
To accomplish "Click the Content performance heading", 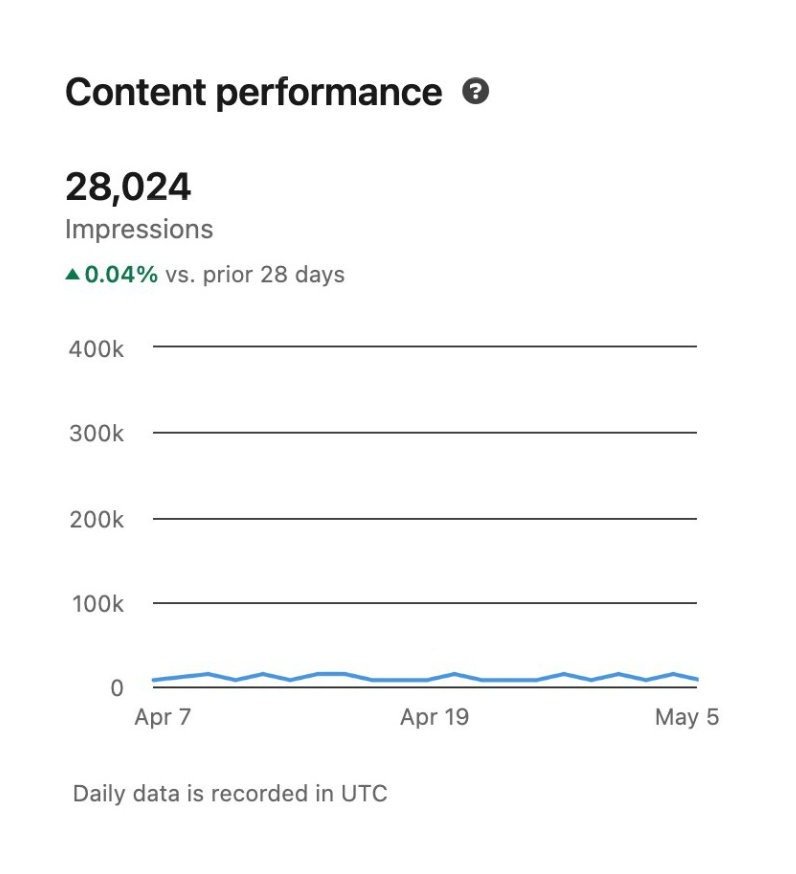I will pos(253,92).
